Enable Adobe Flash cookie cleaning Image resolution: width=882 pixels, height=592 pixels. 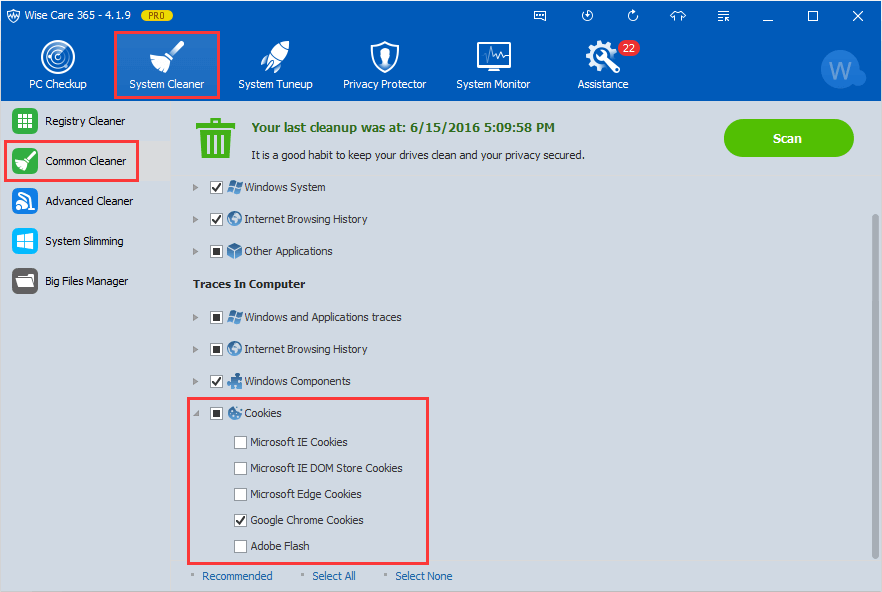(x=240, y=546)
